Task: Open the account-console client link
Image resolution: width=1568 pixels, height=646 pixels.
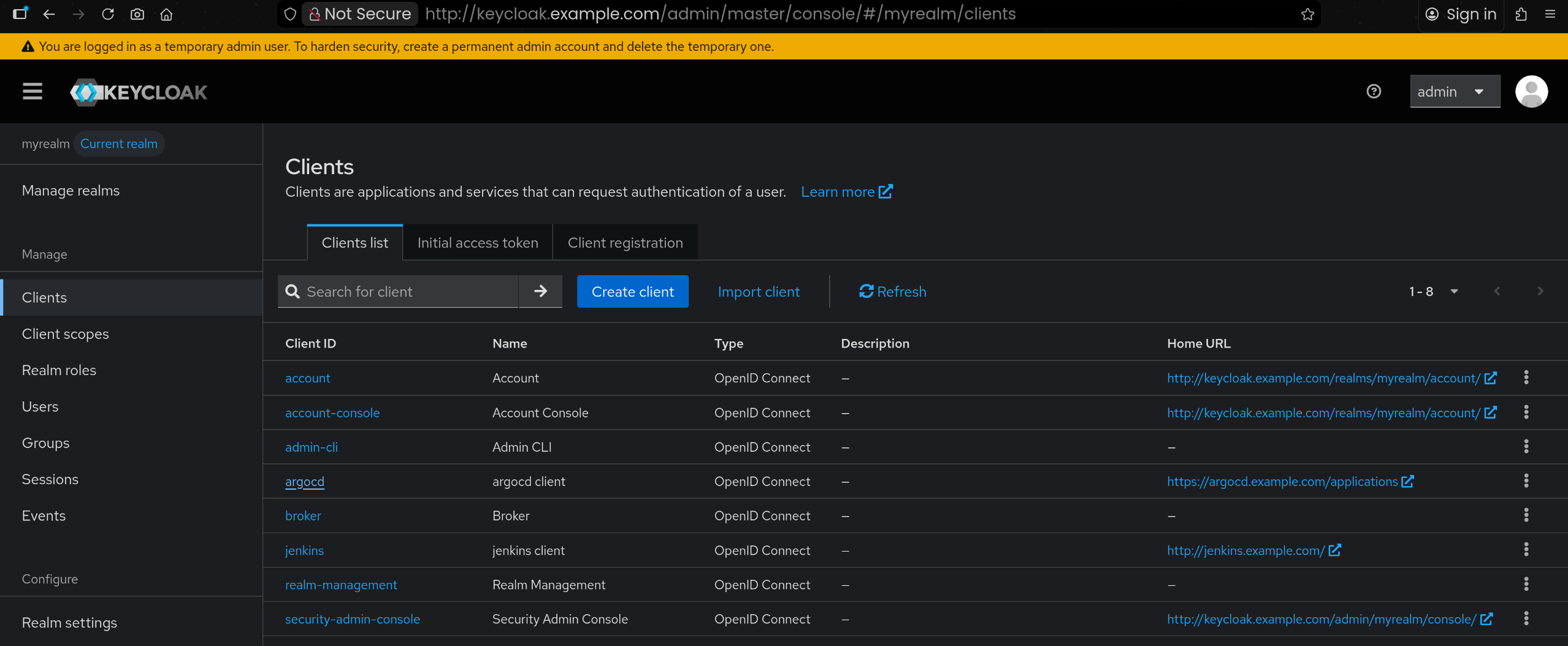Action: click(332, 413)
